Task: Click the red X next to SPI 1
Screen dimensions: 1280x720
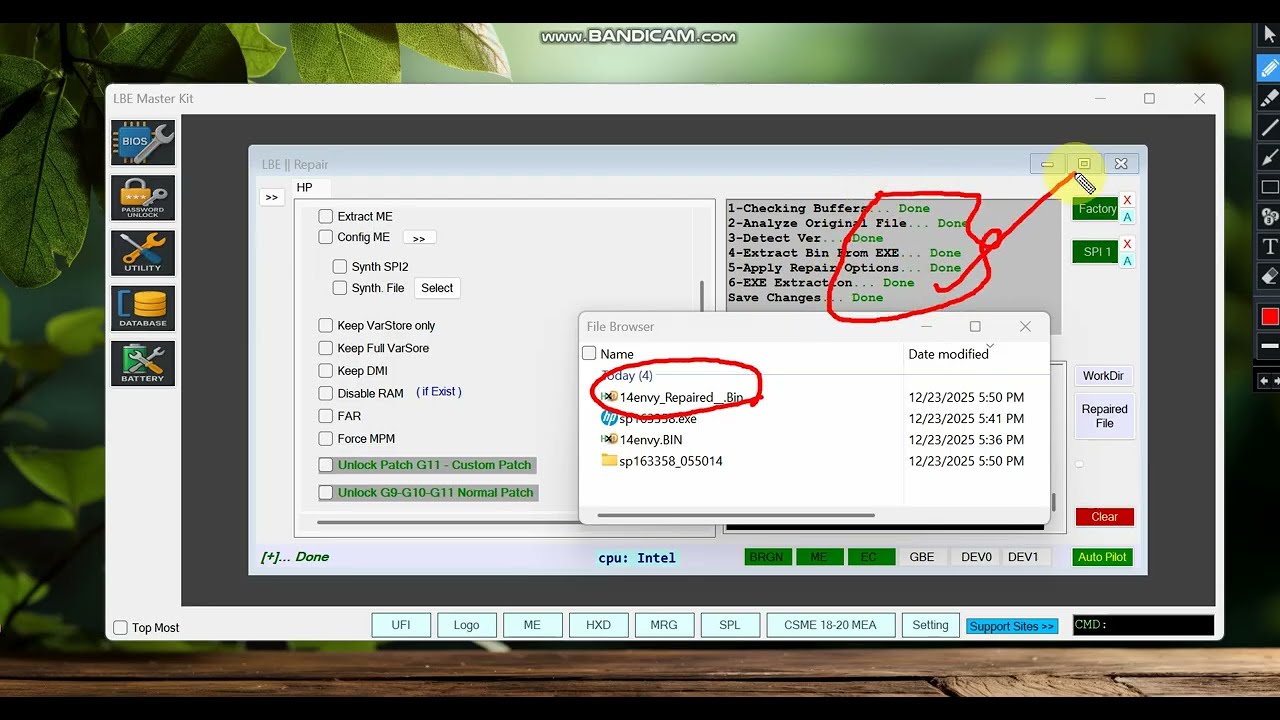Action: 1127,244
